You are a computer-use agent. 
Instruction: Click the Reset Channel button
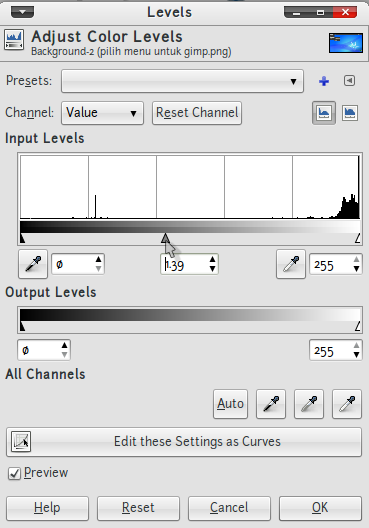(197, 113)
